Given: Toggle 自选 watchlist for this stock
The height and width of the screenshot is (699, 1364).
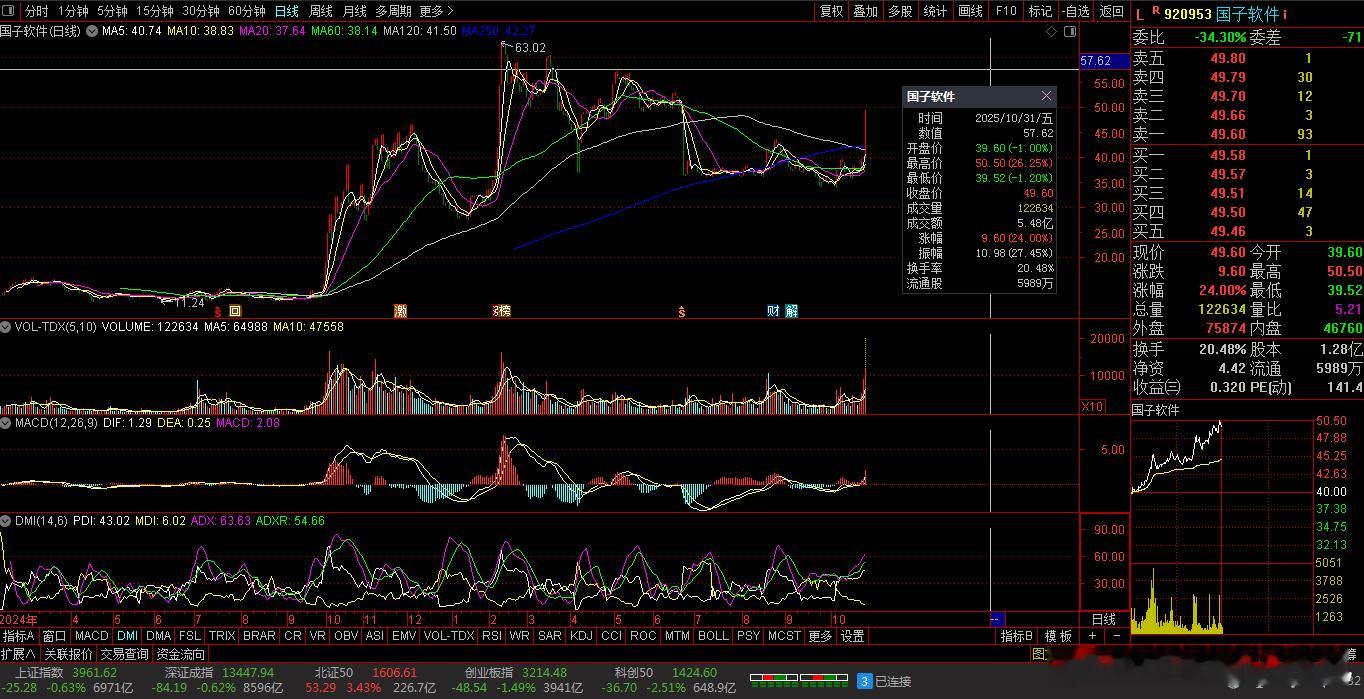Looking at the screenshot, I should 1075,11.
